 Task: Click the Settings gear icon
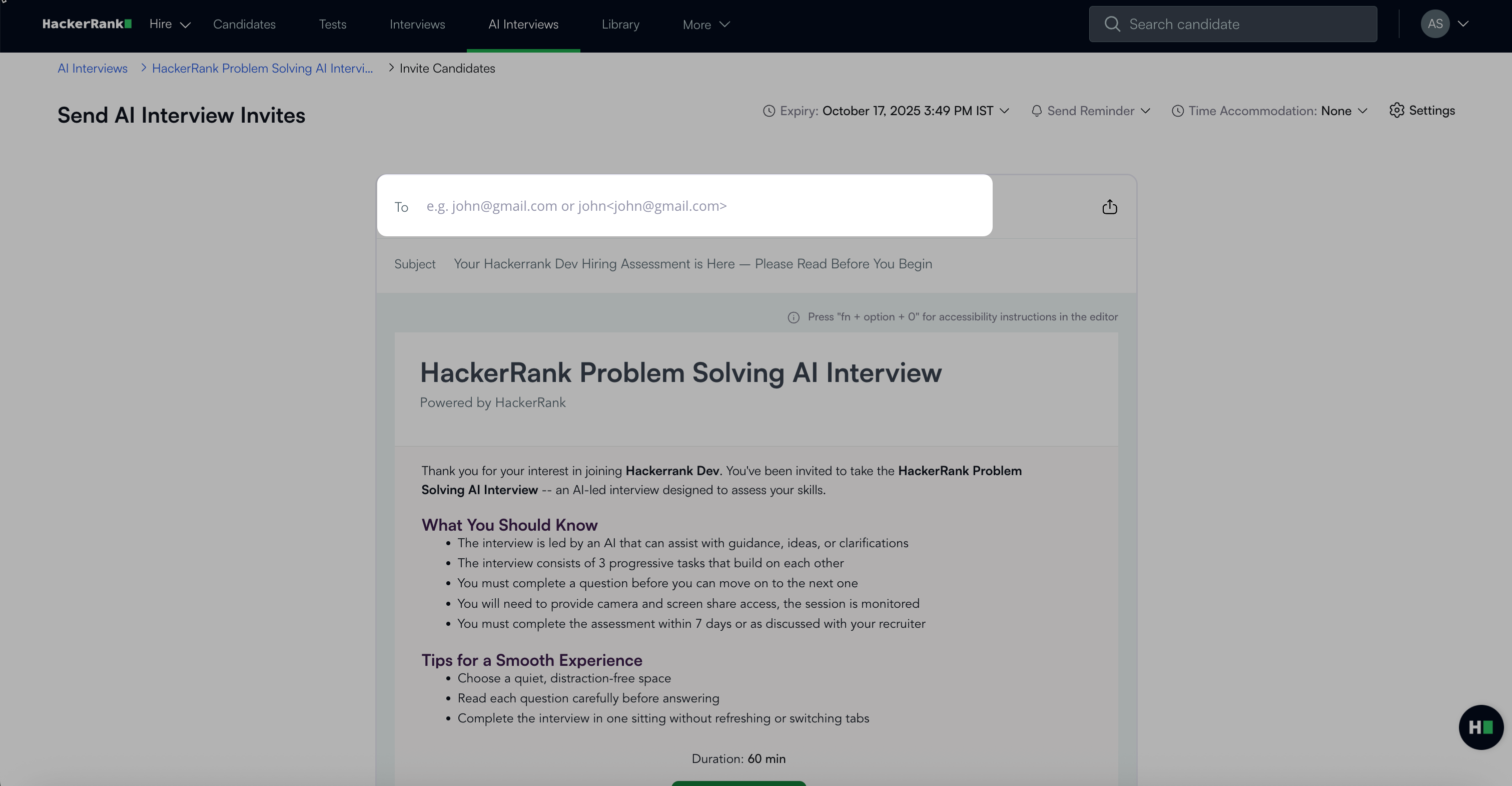click(1397, 111)
